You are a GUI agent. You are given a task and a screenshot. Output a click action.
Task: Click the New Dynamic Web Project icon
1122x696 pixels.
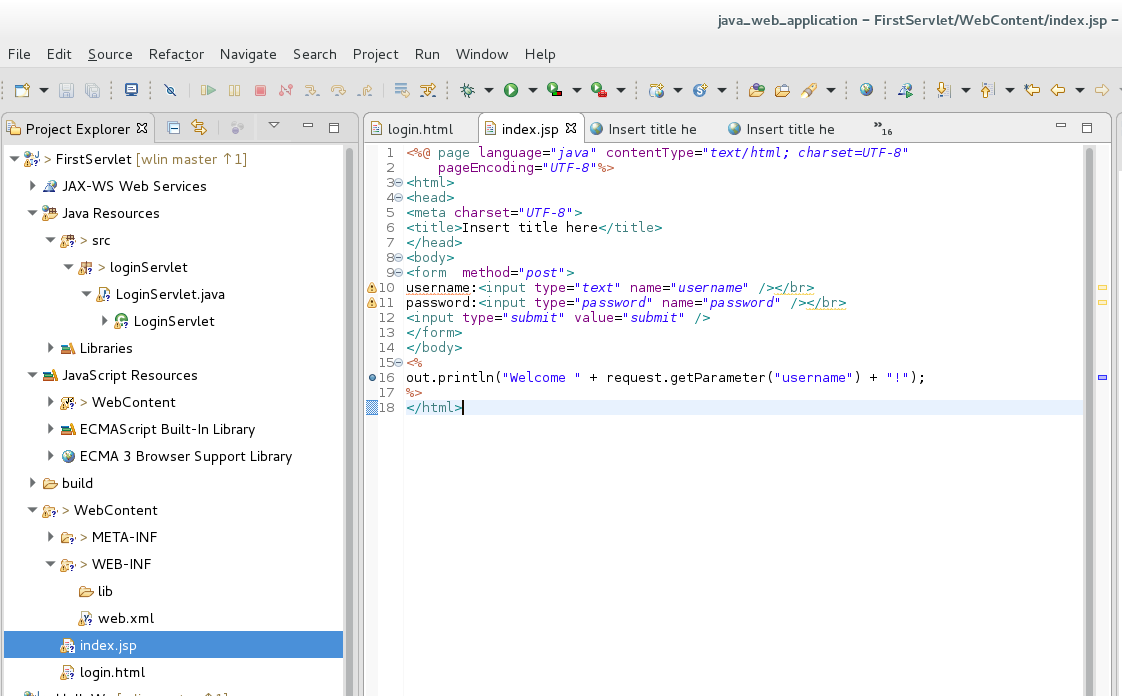(x=656, y=90)
